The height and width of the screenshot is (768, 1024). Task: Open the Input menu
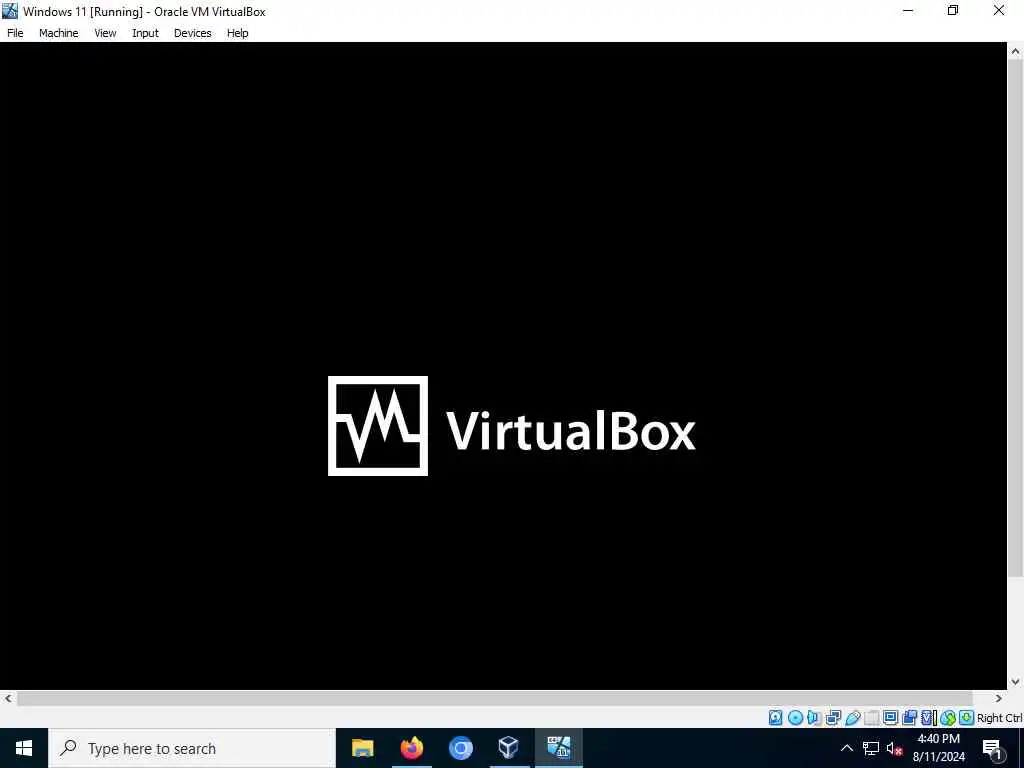(x=145, y=33)
